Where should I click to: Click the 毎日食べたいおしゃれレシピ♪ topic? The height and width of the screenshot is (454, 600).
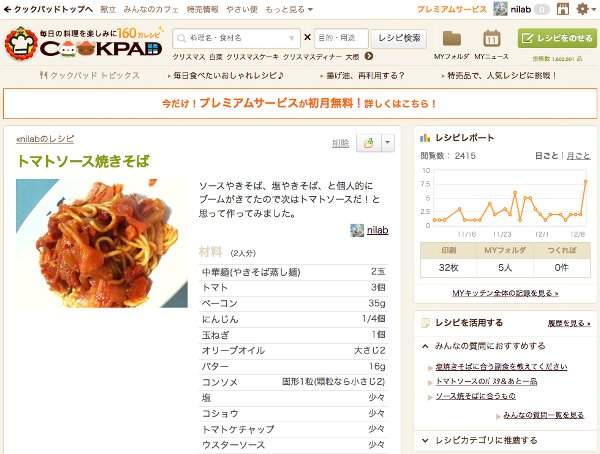click(x=228, y=76)
